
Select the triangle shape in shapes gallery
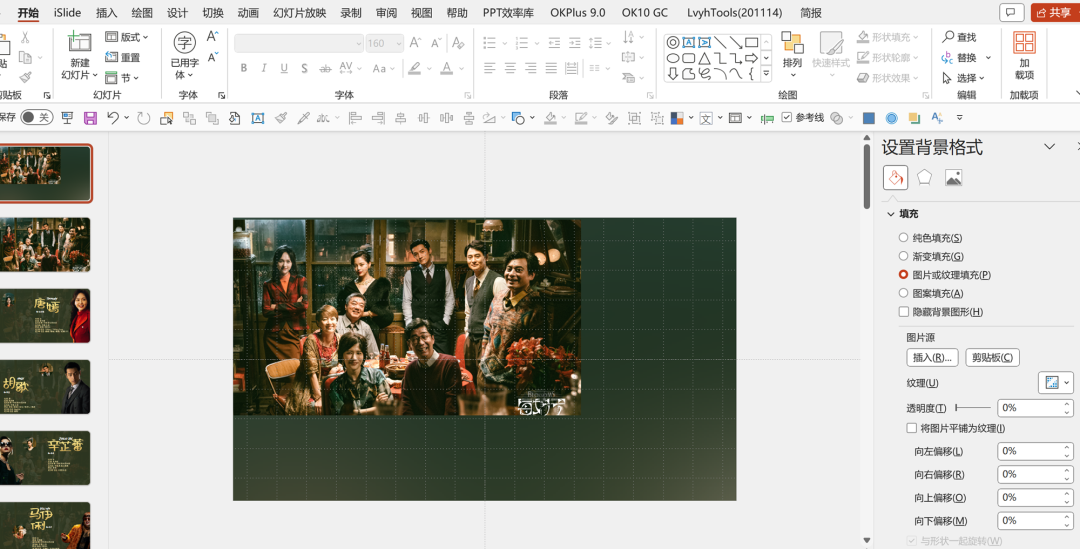[704, 58]
